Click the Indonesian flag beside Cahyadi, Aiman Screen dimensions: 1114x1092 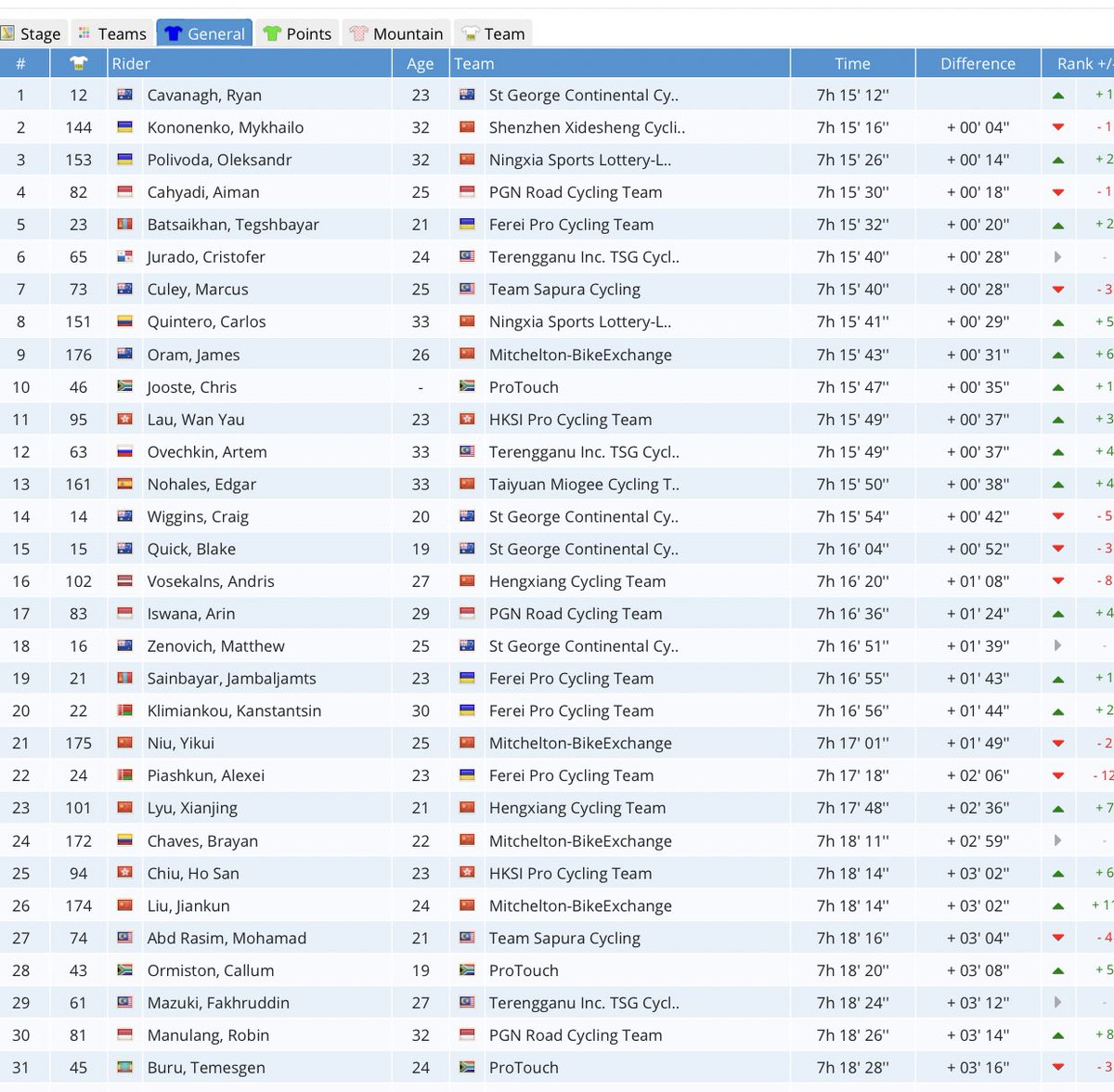[124, 192]
